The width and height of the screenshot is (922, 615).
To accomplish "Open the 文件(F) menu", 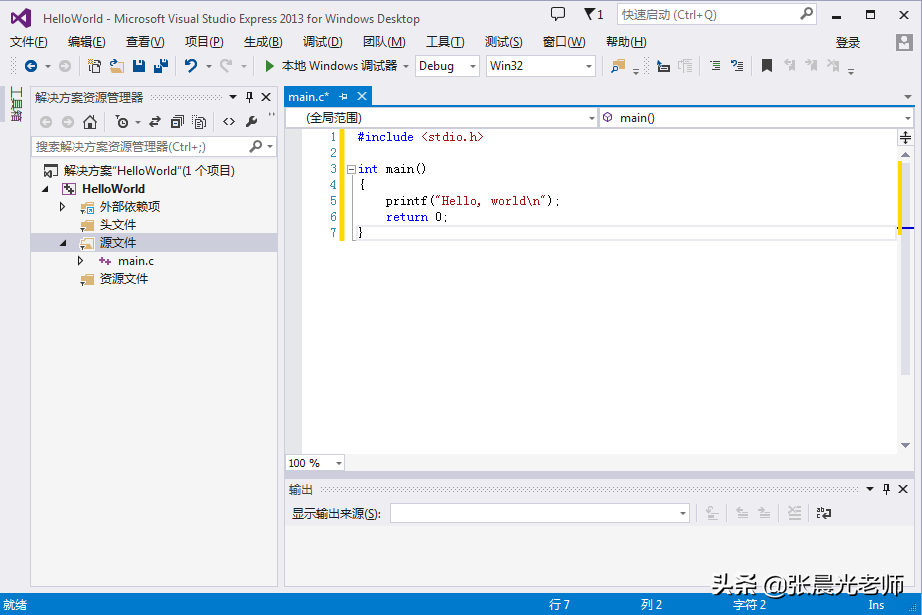I will 28,42.
